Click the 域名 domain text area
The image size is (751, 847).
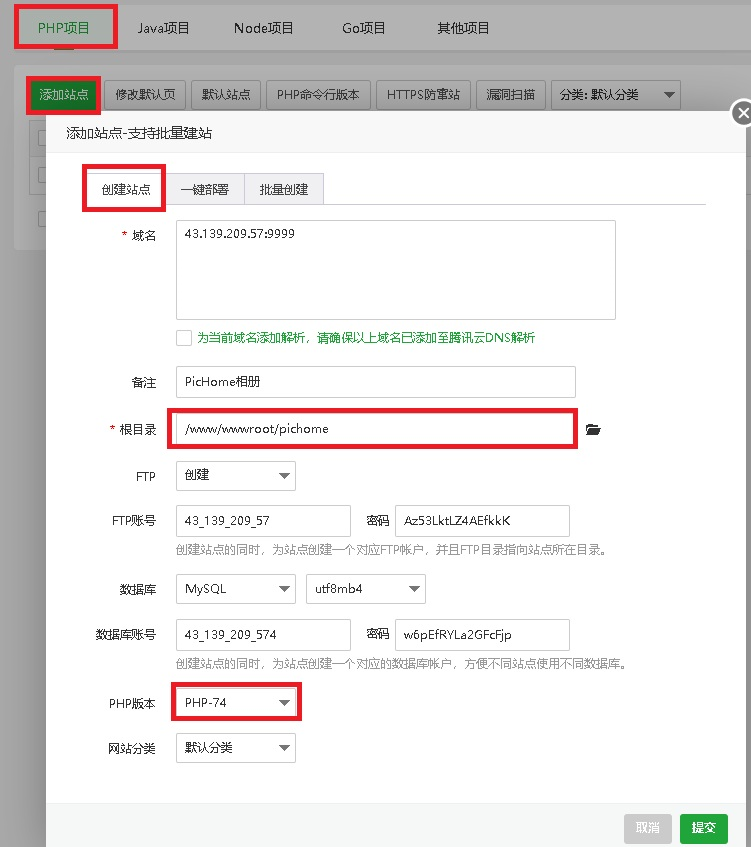[395, 270]
